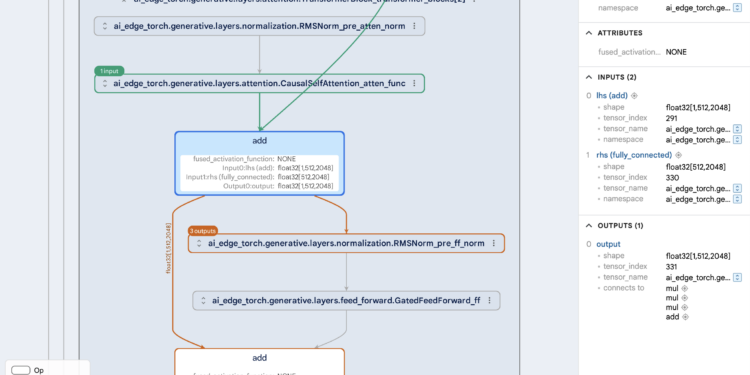Expand lhs namespace full value

(737, 140)
